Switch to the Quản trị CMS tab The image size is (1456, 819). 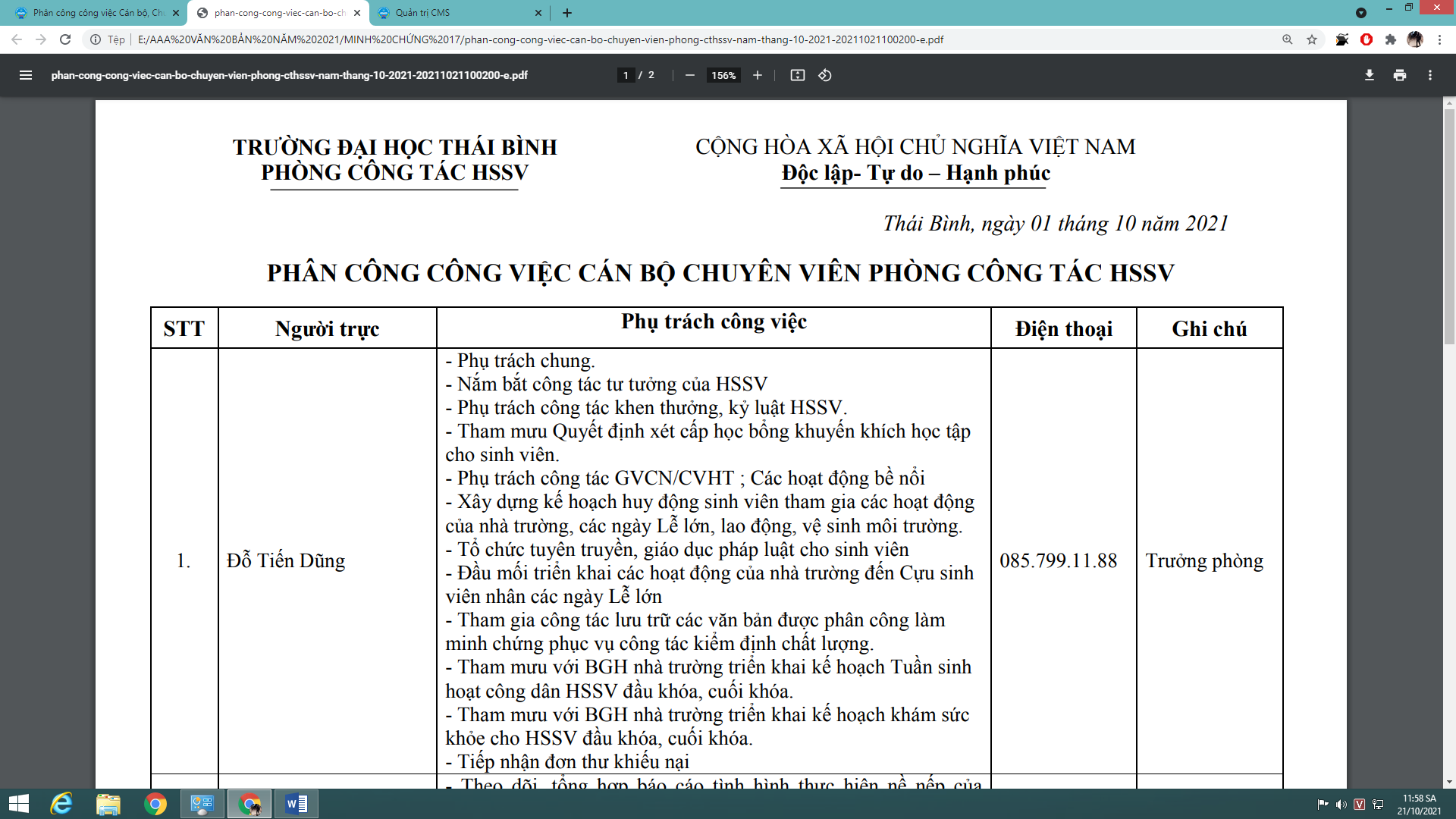coord(460,13)
